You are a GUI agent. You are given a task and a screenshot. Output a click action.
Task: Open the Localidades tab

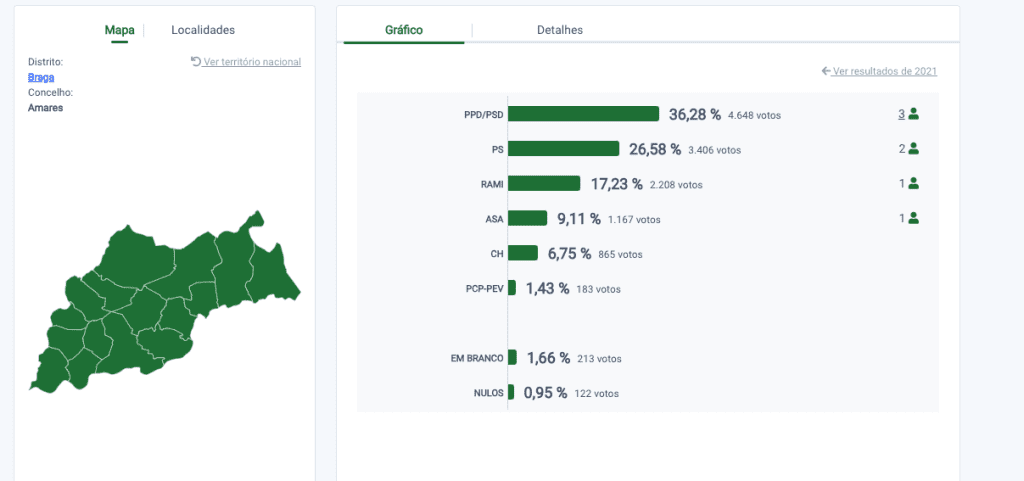pyautogui.click(x=203, y=30)
